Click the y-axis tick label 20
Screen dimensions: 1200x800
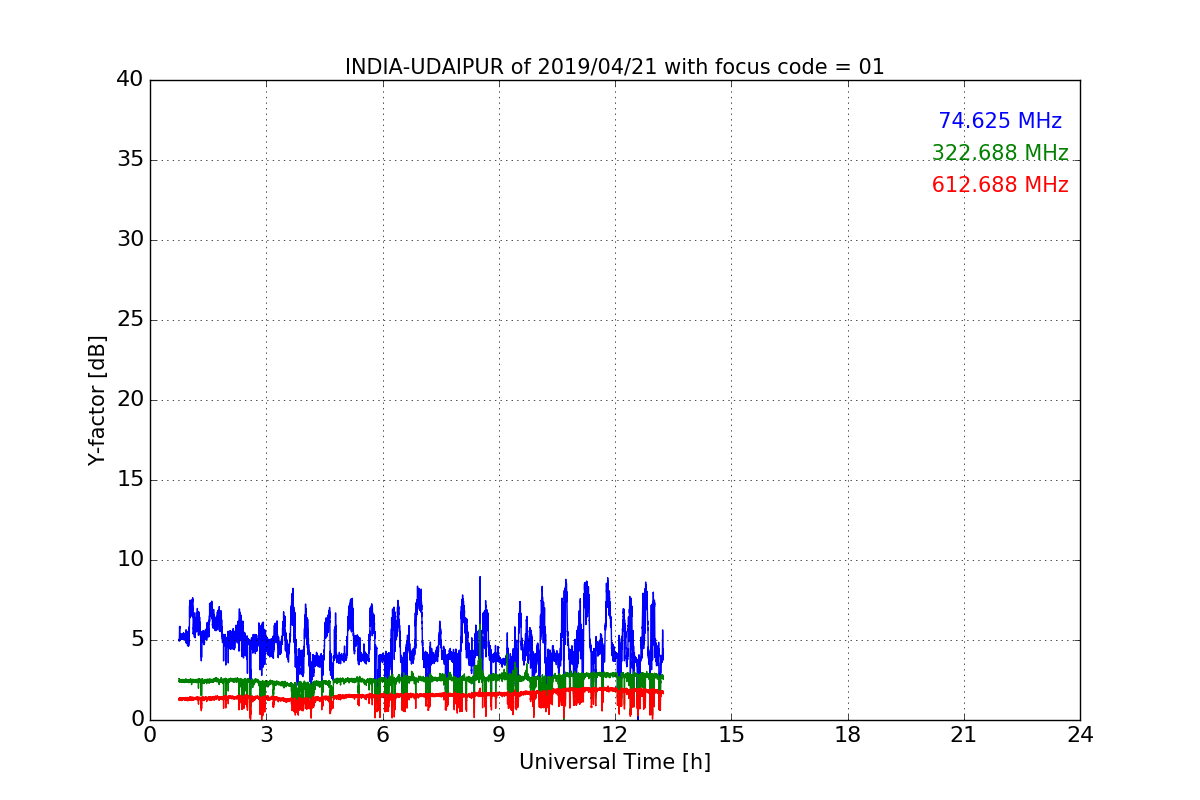(x=130, y=400)
